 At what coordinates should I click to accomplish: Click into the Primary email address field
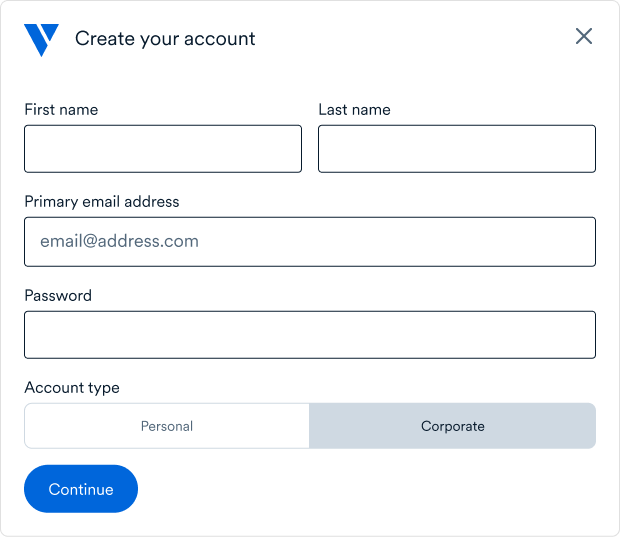310,242
